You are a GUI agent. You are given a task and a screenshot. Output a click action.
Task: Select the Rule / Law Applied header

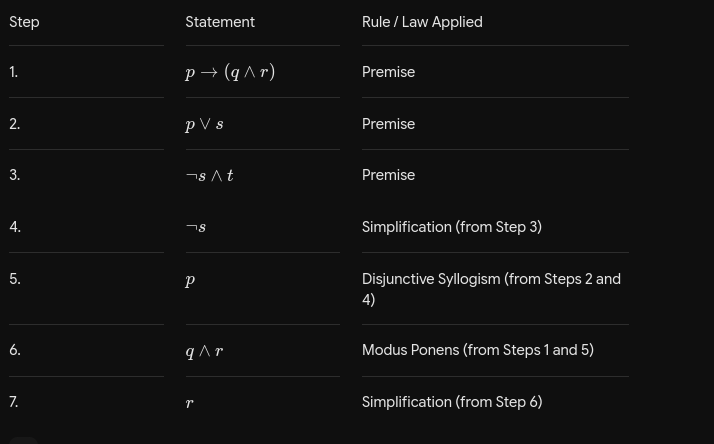(422, 22)
